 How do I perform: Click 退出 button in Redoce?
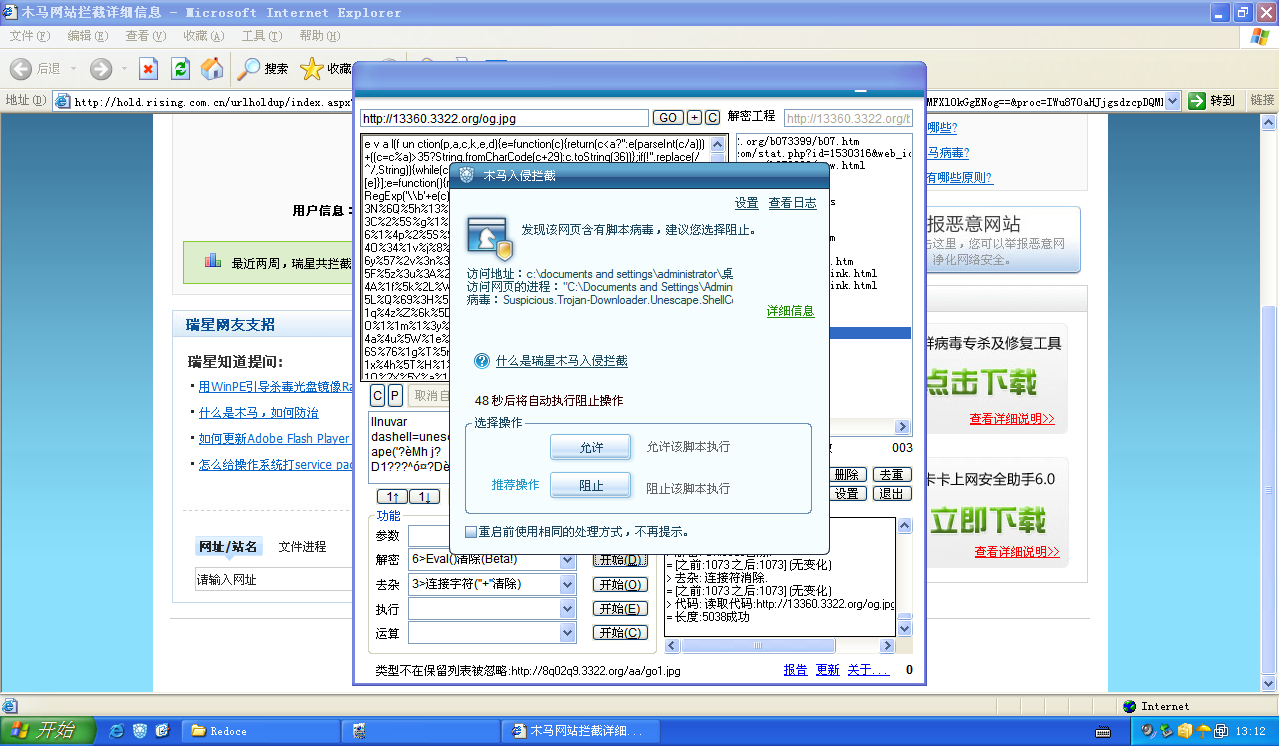pyautogui.click(x=892, y=494)
